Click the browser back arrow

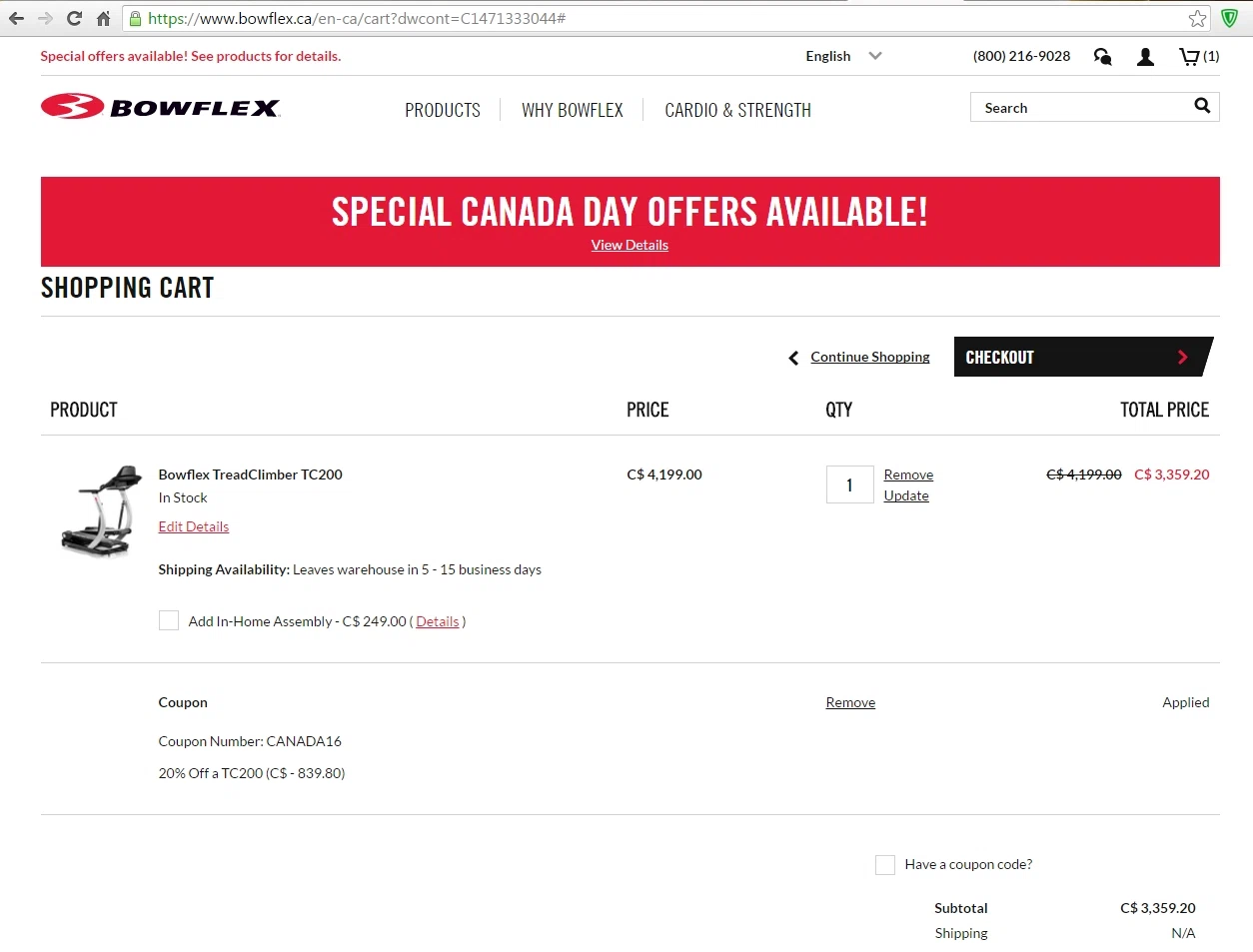pos(16,18)
